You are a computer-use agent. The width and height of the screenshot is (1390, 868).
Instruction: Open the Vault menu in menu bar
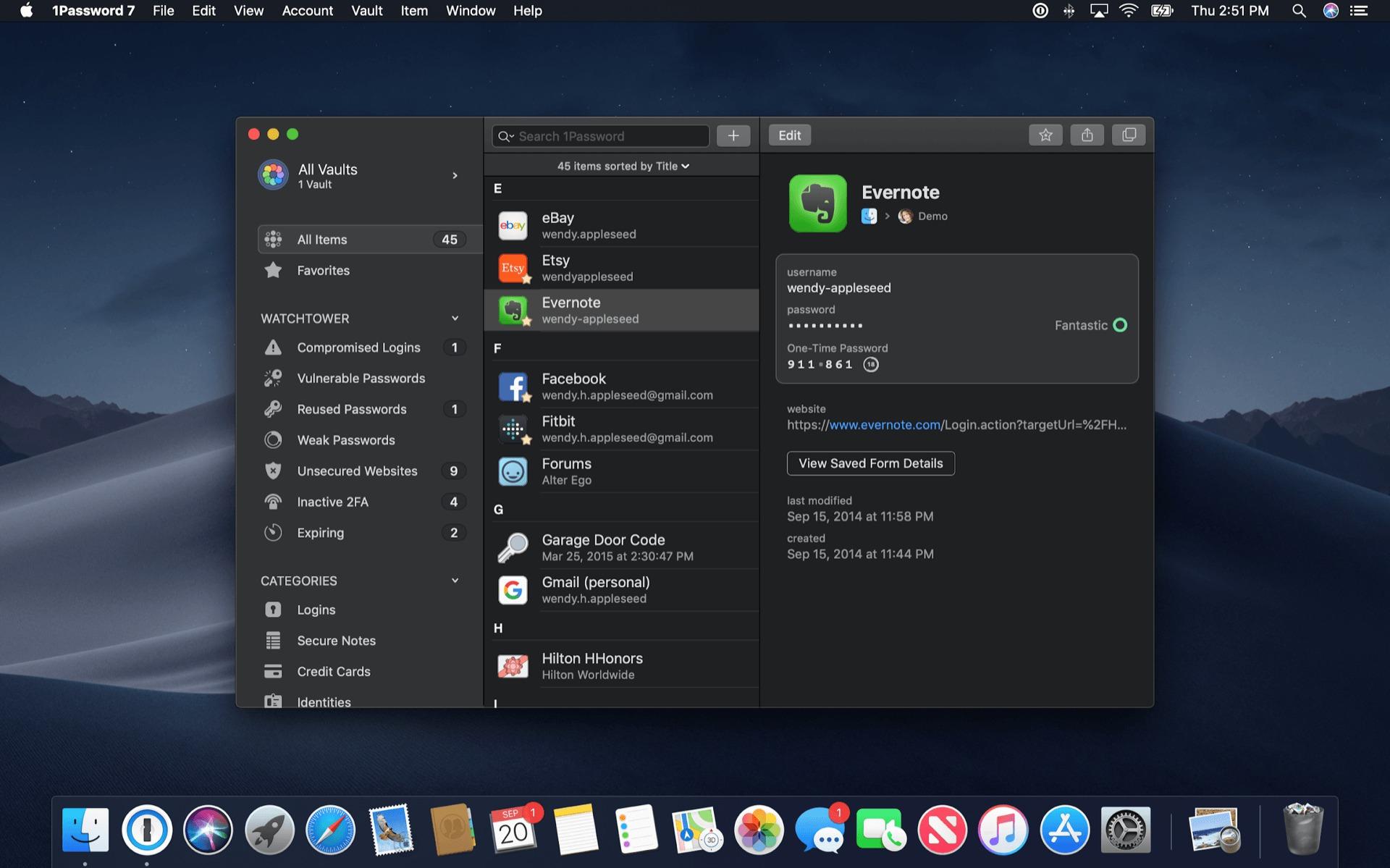(366, 11)
